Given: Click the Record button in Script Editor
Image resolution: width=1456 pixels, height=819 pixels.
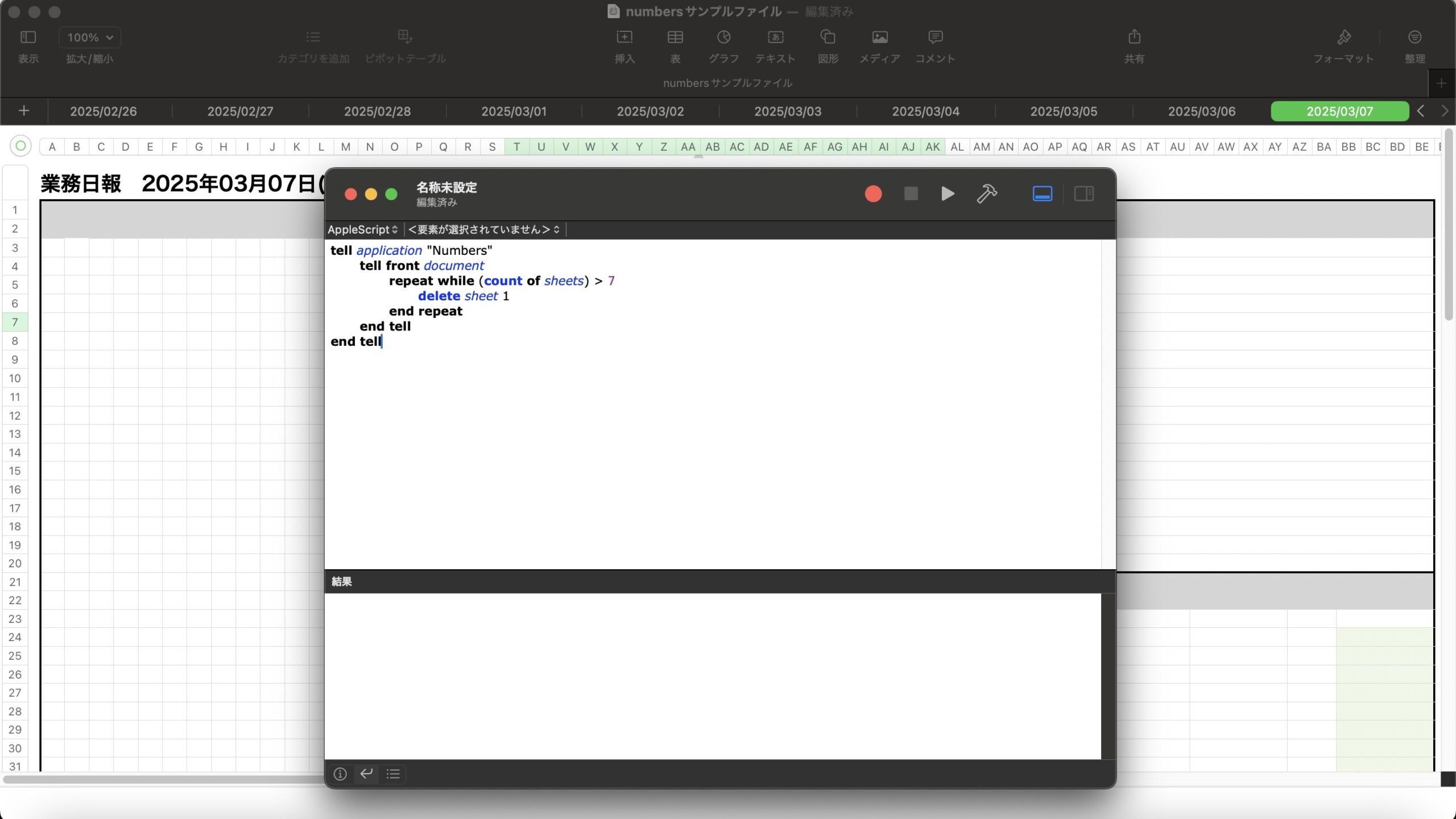Looking at the screenshot, I should coord(873,194).
